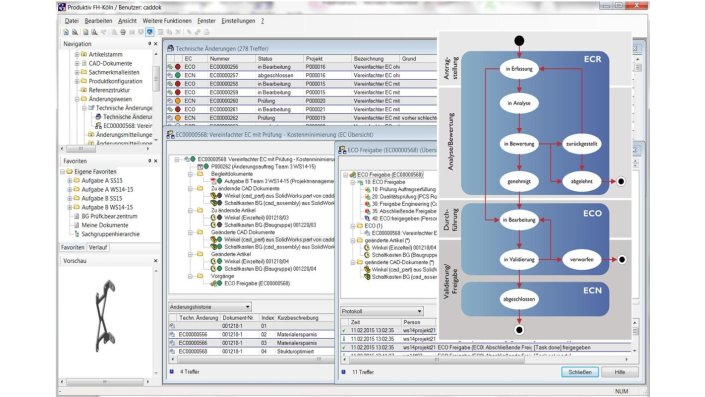Click the Vorgänge folder icon

200,276
